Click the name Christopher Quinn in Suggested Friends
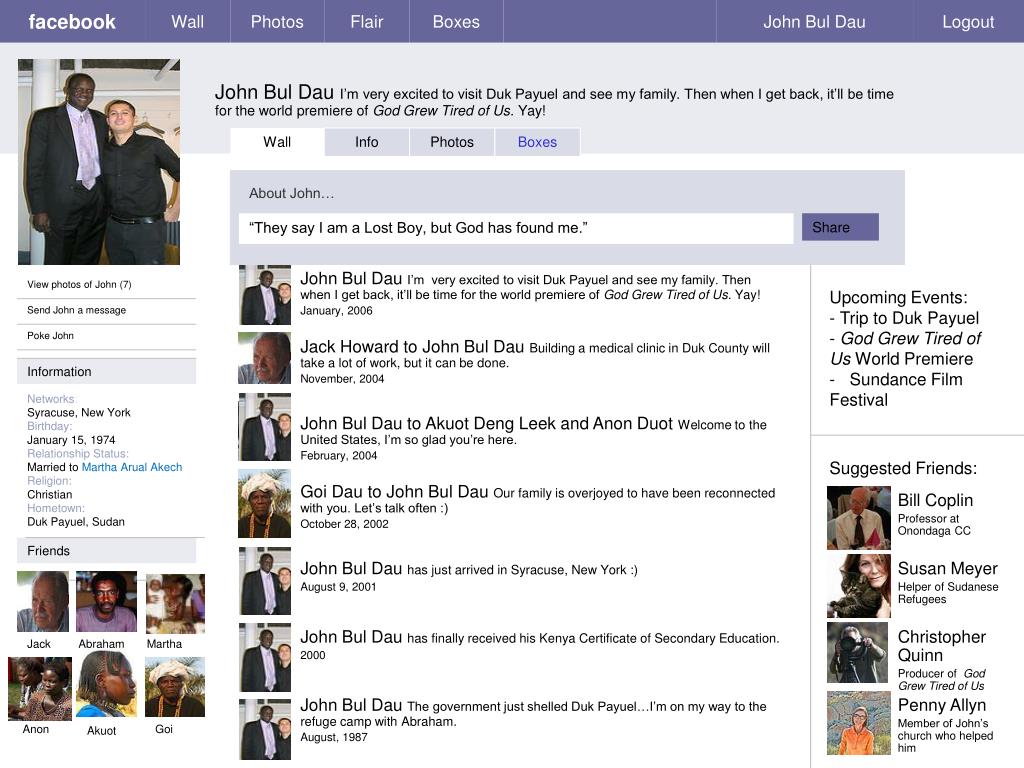This screenshot has width=1024, height=768. 942,646
